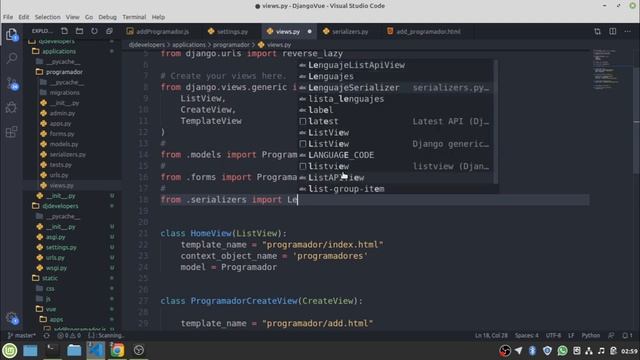Open the Debug menu

[x=107, y=17]
